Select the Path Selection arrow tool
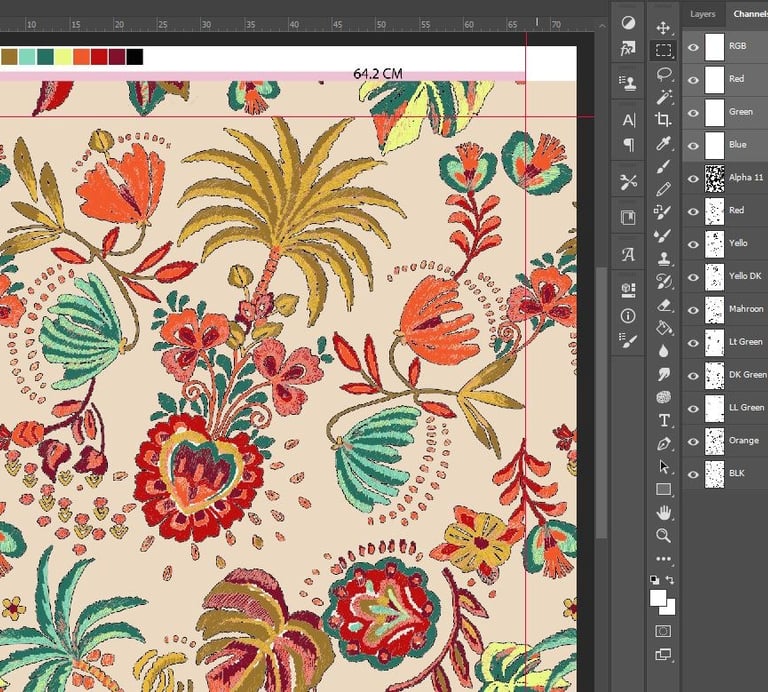 663,467
